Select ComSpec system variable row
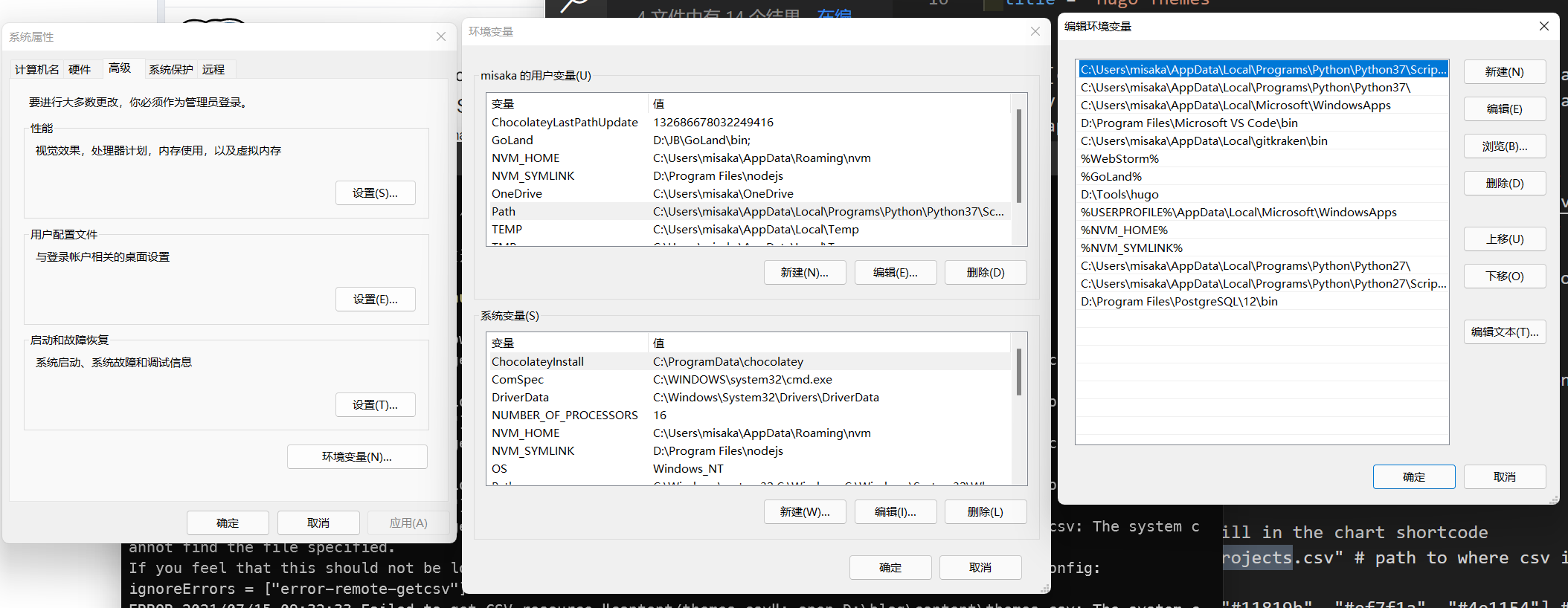The width and height of the screenshot is (1568, 608). tap(748, 380)
